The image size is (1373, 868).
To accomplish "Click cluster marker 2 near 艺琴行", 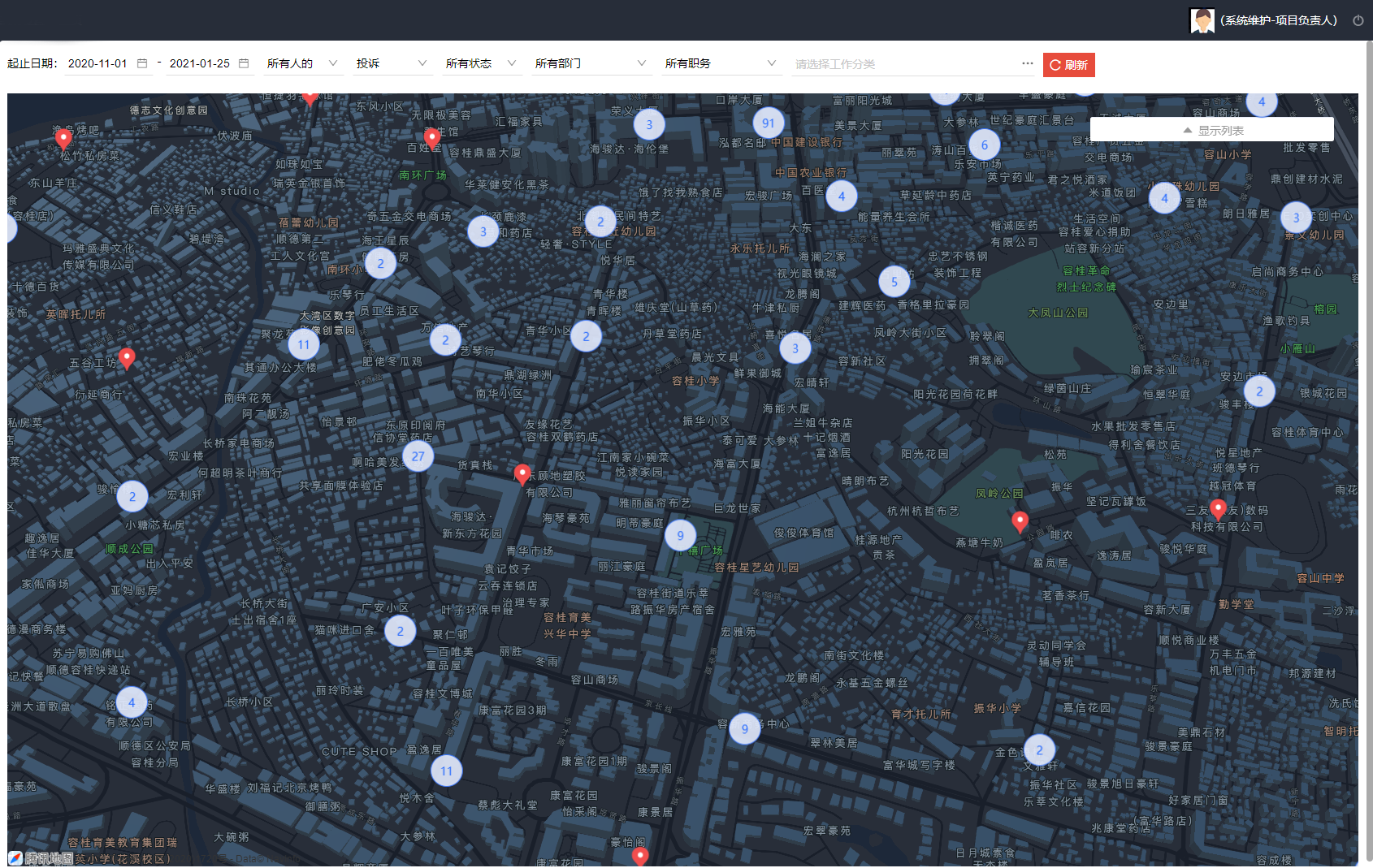I will click(x=445, y=340).
